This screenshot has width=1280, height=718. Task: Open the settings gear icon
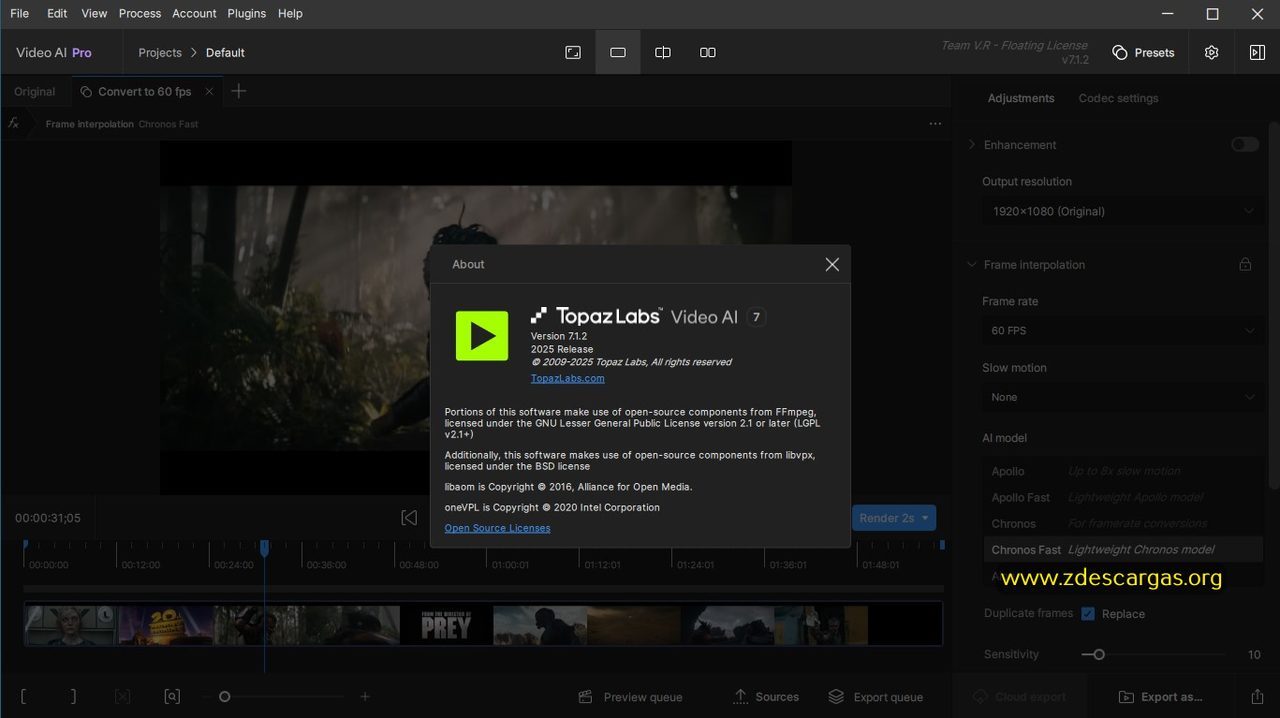[1211, 52]
